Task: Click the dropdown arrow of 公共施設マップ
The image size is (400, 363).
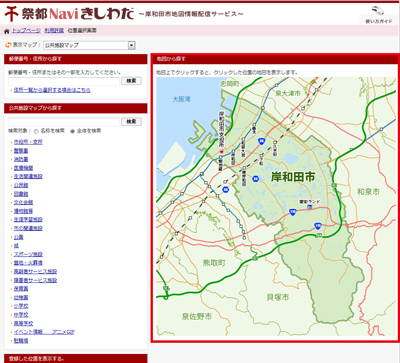Action: [x=132, y=45]
